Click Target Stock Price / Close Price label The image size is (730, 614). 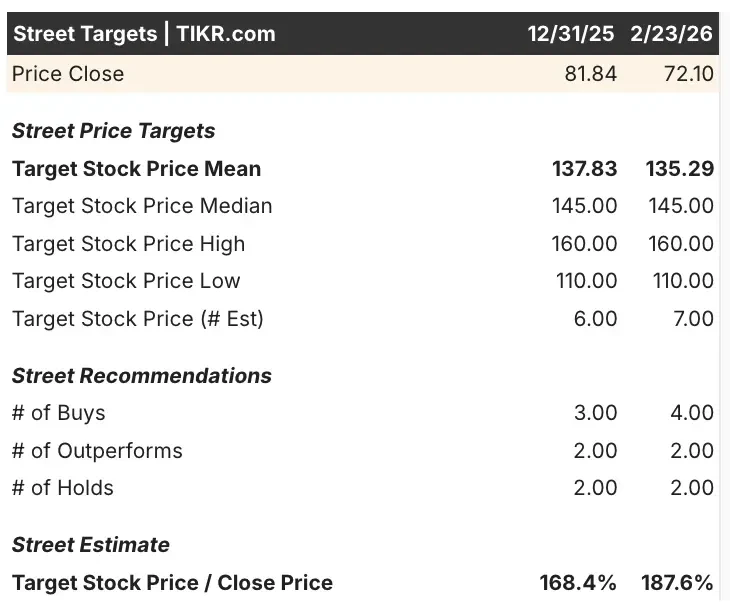coord(172,583)
